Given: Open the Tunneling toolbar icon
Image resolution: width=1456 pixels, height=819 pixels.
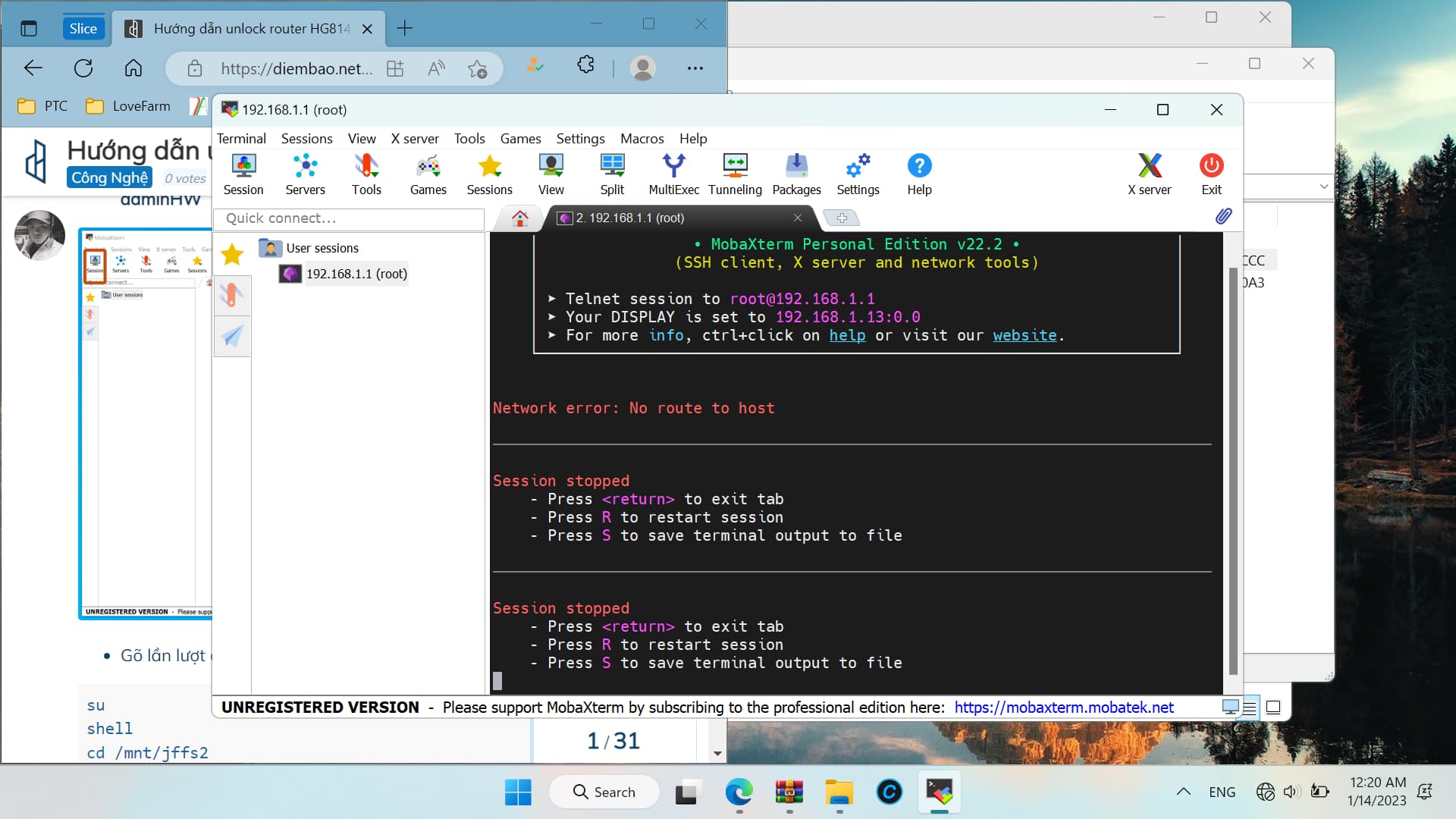Looking at the screenshot, I should pyautogui.click(x=735, y=174).
